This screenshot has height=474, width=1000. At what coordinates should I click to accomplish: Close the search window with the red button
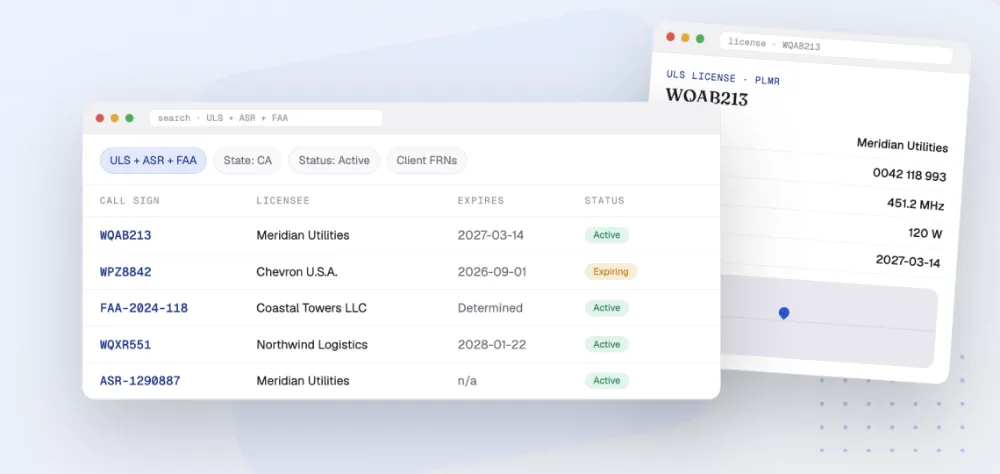(99, 118)
